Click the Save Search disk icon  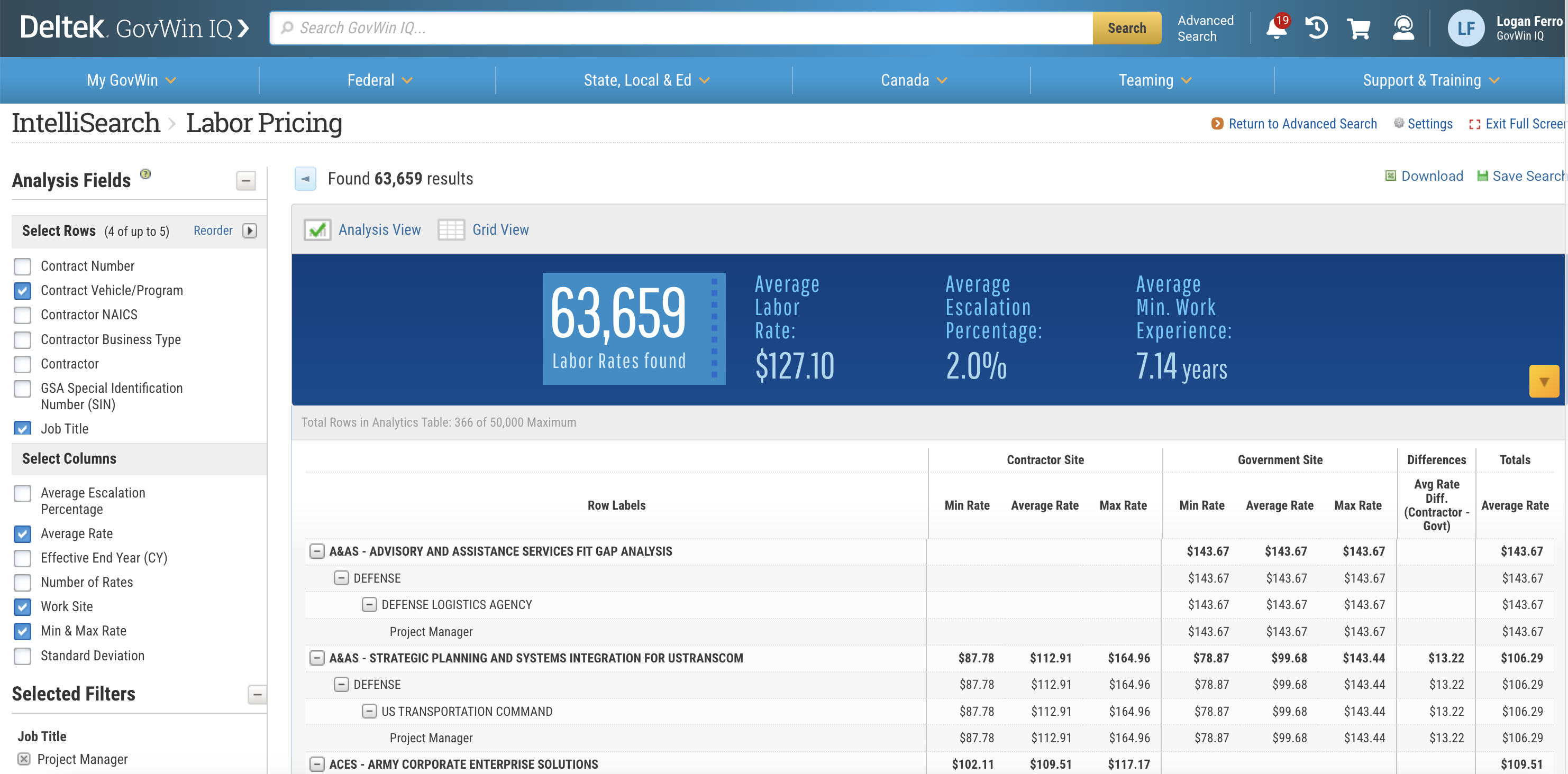point(1483,176)
